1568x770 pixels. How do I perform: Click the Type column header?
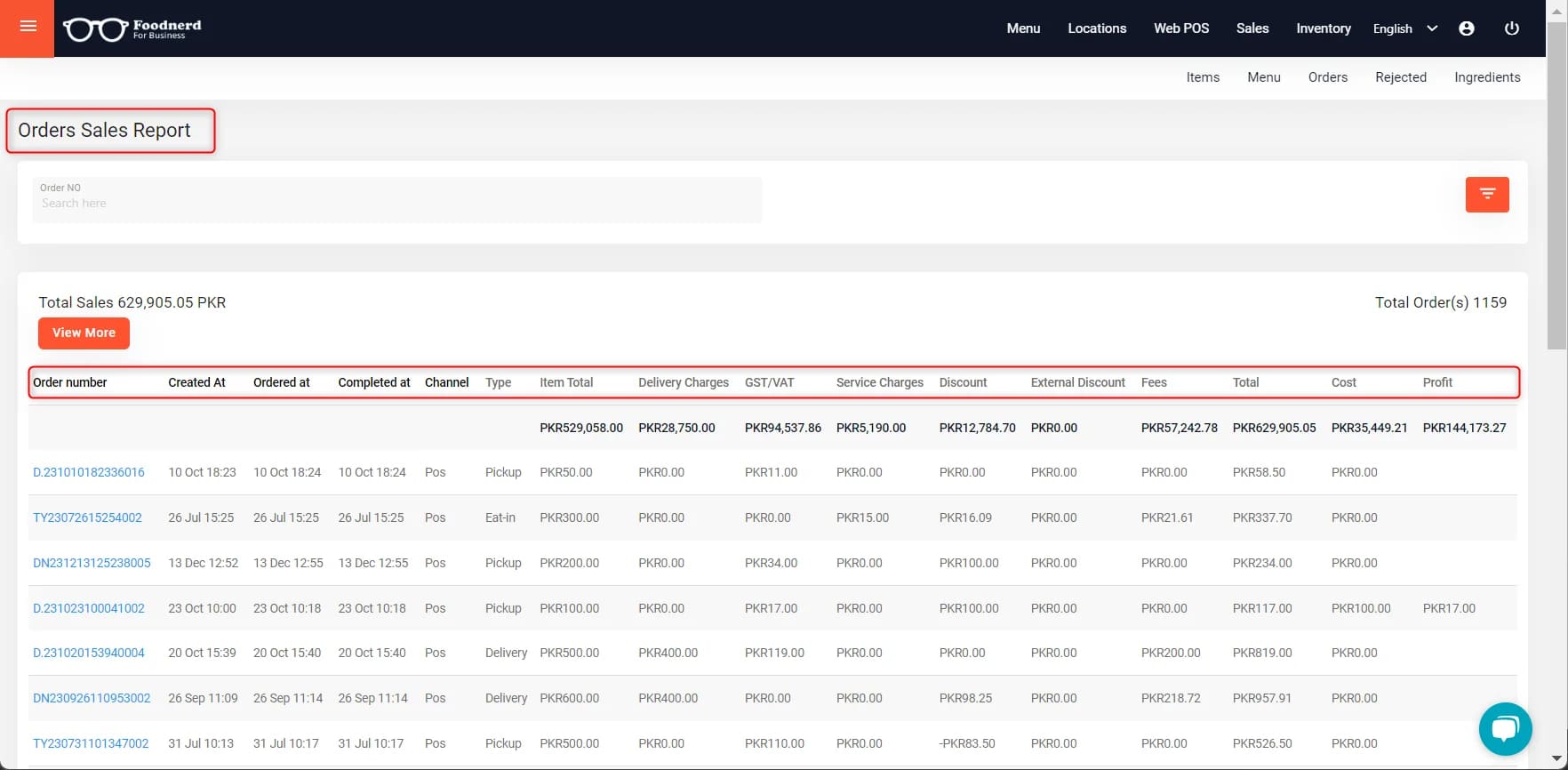click(x=498, y=382)
